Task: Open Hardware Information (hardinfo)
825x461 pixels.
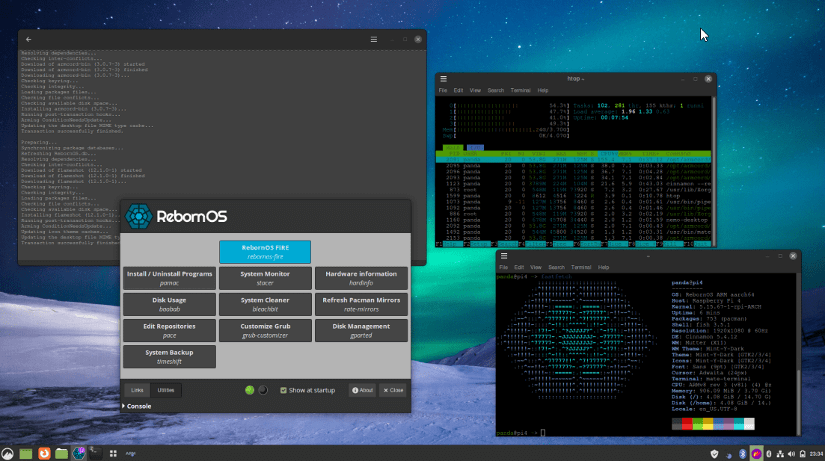Action: pos(361,278)
